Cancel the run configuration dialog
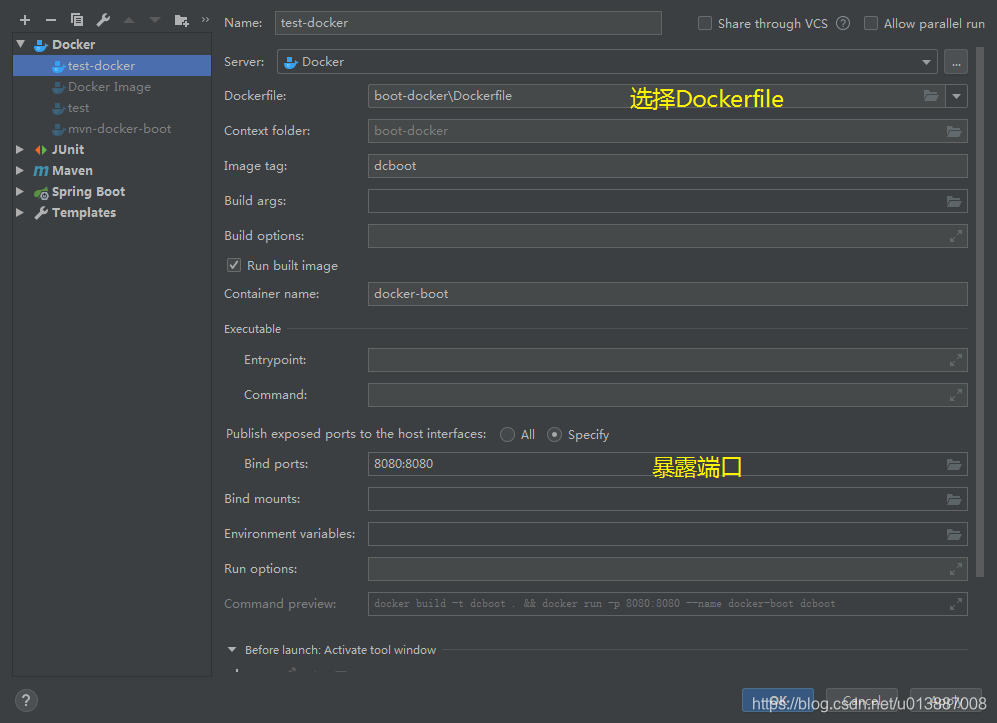 pos(862,701)
